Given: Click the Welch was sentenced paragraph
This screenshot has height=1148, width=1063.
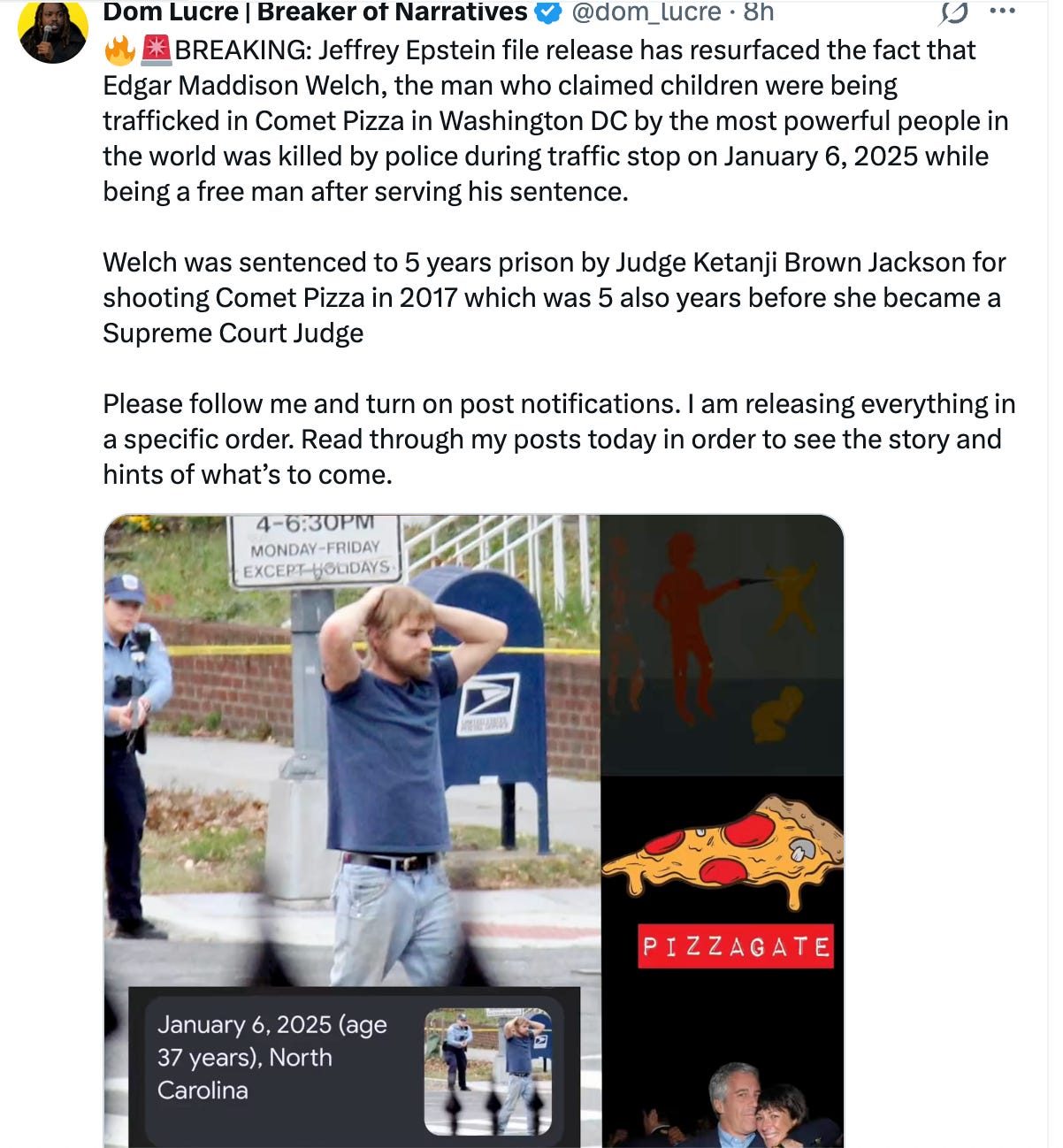Looking at the screenshot, I should [554, 298].
